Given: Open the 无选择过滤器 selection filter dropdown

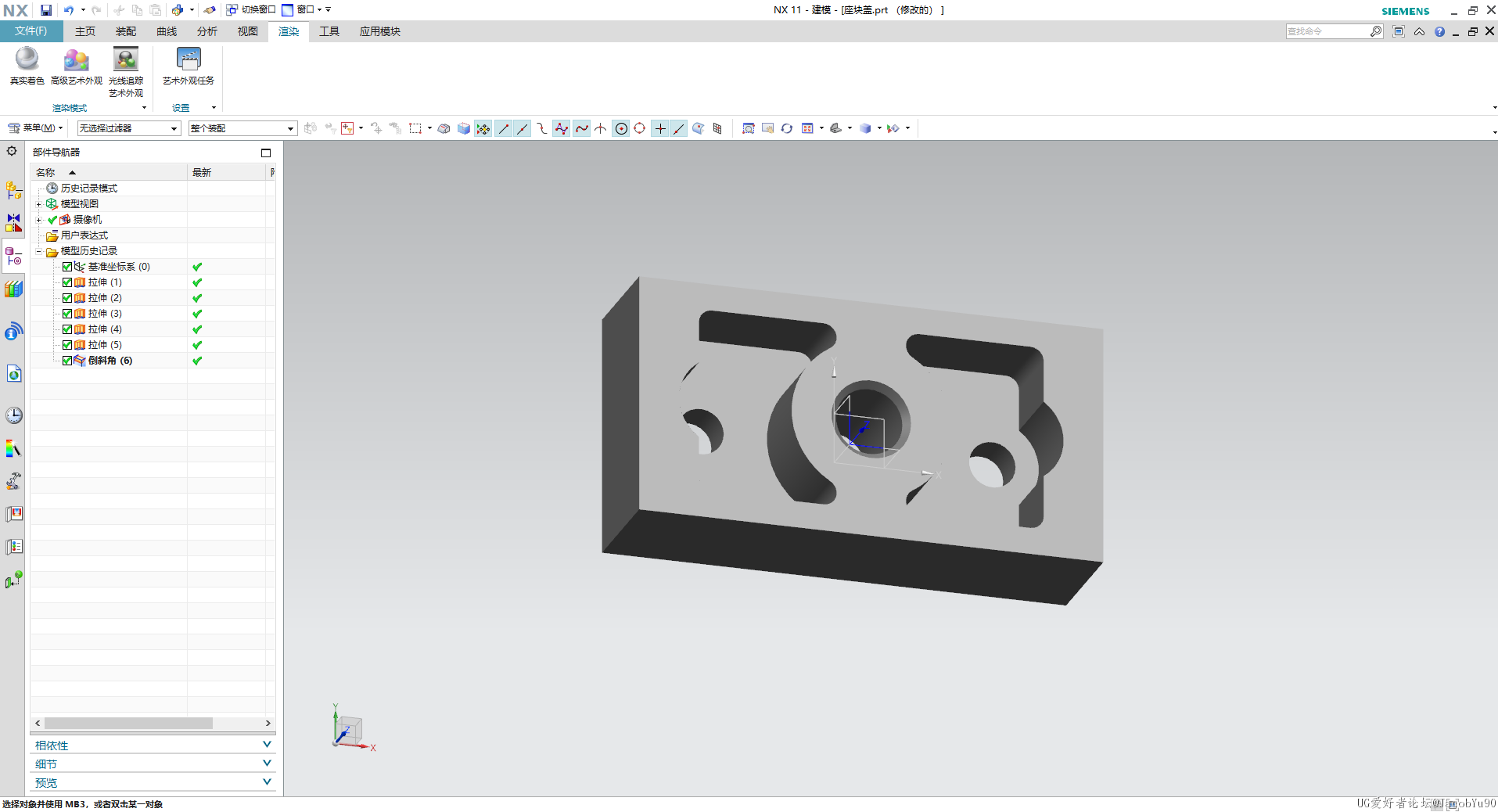Looking at the screenshot, I should tap(128, 128).
